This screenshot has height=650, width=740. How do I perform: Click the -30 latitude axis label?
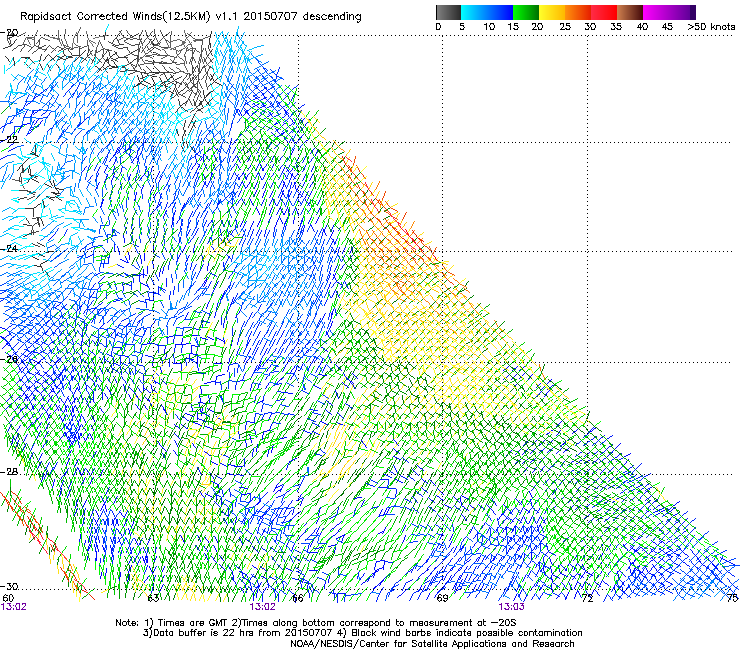tap(10, 586)
